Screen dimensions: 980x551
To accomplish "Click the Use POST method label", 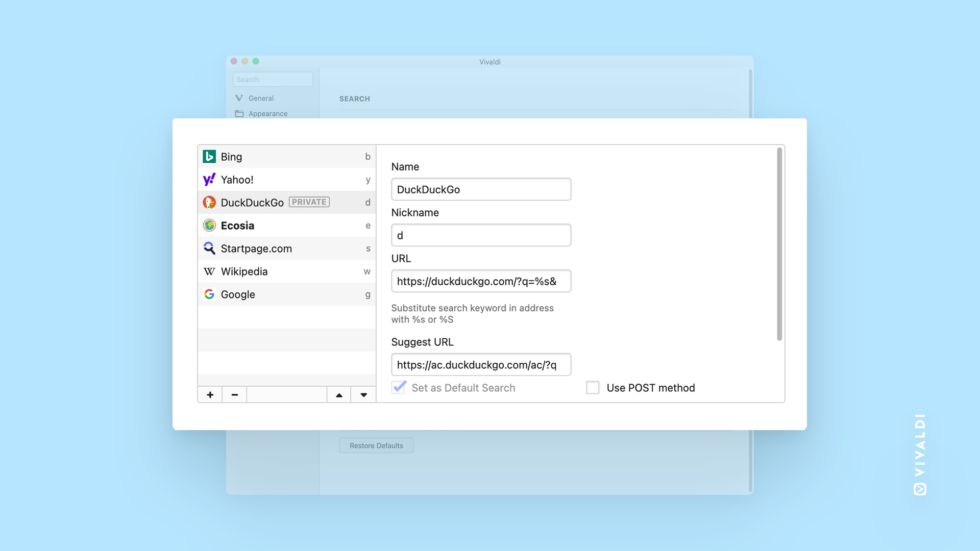I will 651,388.
